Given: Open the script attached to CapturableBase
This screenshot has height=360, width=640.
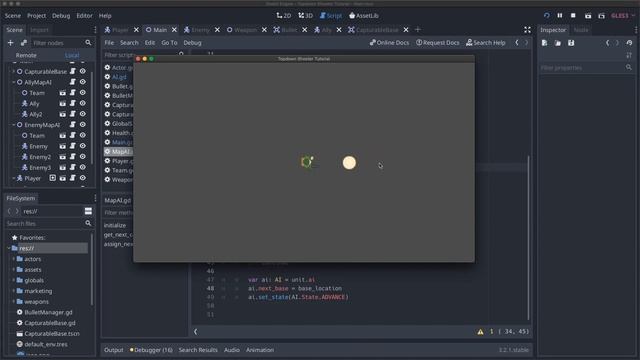Looking at the screenshot, I should pos(73,71).
